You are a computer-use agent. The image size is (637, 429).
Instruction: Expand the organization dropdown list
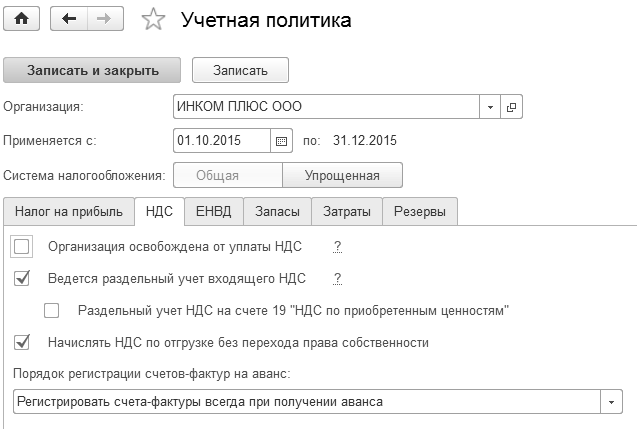(490, 107)
